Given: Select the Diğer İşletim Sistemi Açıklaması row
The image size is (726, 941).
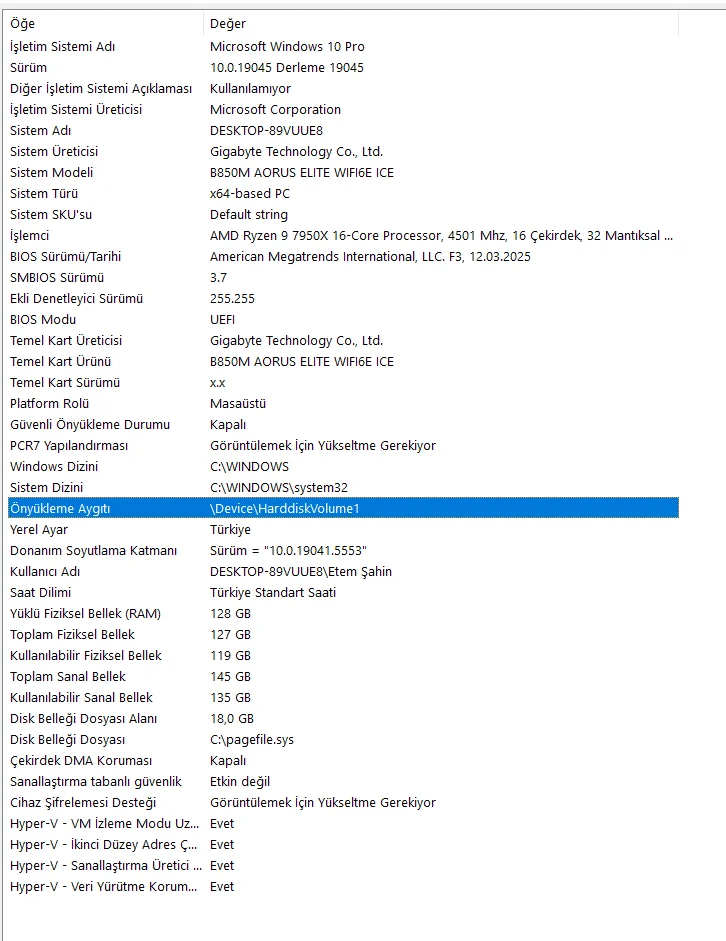Looking at the screenshot, I should tap(343, 88).
